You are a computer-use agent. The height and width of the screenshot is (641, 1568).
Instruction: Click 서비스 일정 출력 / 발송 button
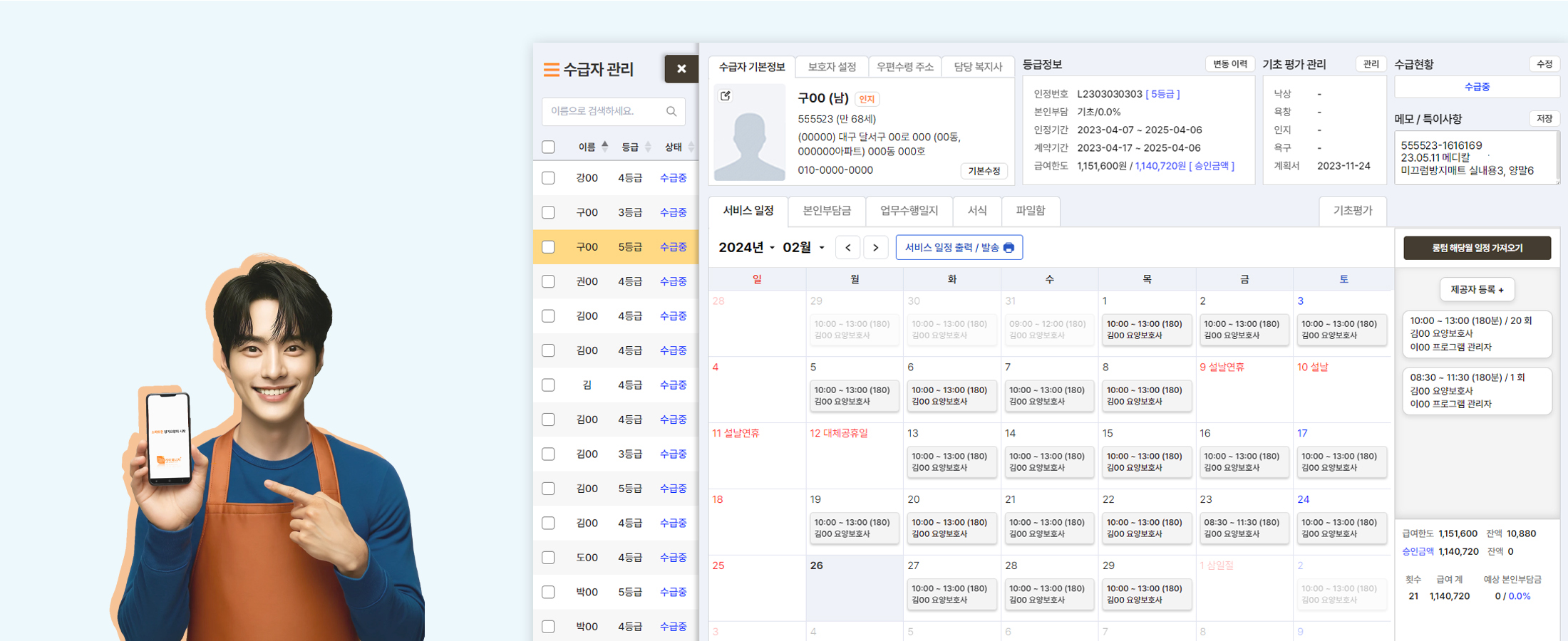click(x=959, y=247)
